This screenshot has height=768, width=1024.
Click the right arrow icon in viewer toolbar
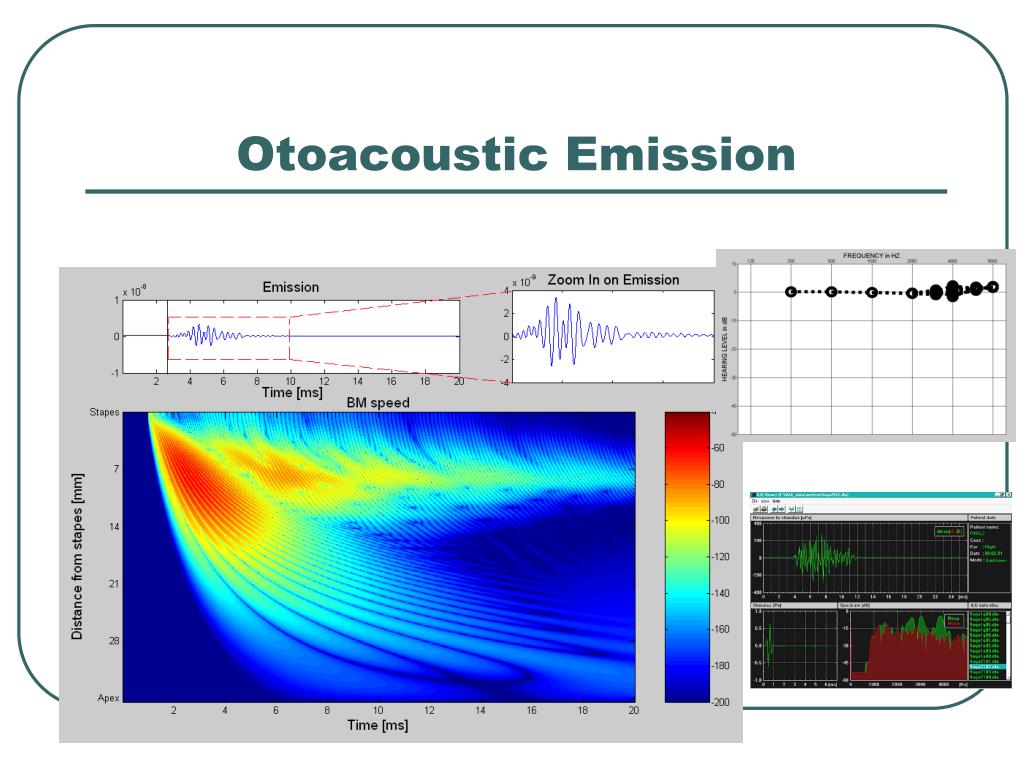782,509
